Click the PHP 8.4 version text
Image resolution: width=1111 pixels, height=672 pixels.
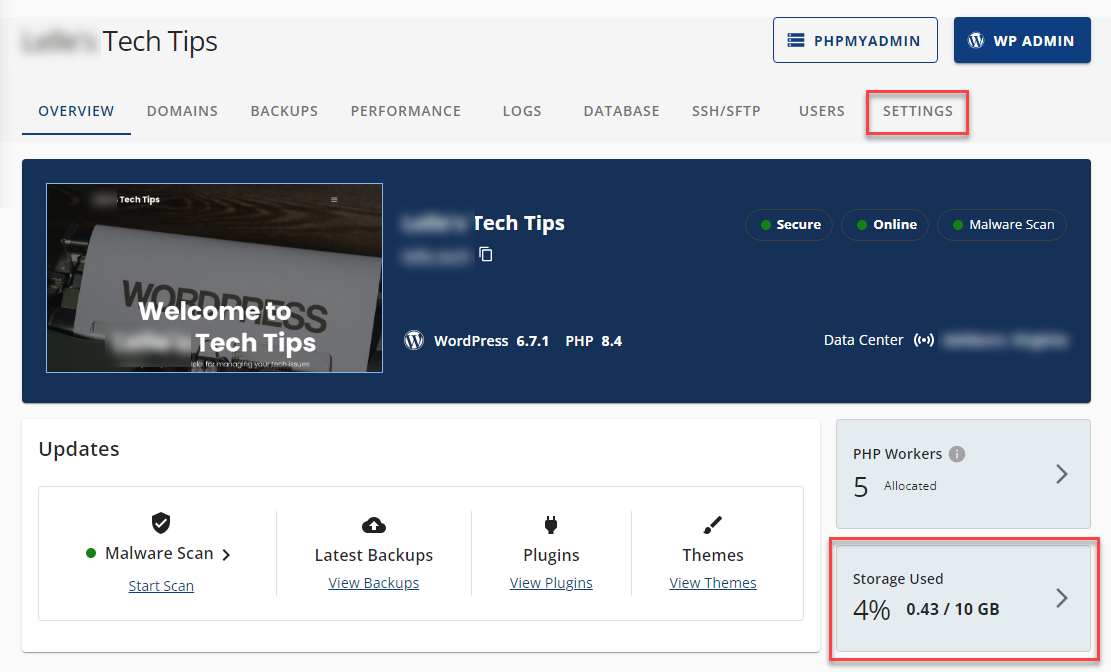click(594, 341)
